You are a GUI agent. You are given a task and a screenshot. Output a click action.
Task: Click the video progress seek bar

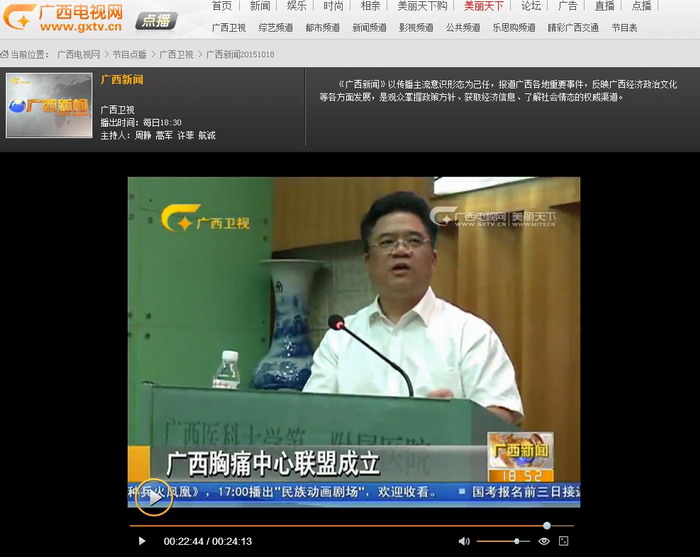point(340,525)
